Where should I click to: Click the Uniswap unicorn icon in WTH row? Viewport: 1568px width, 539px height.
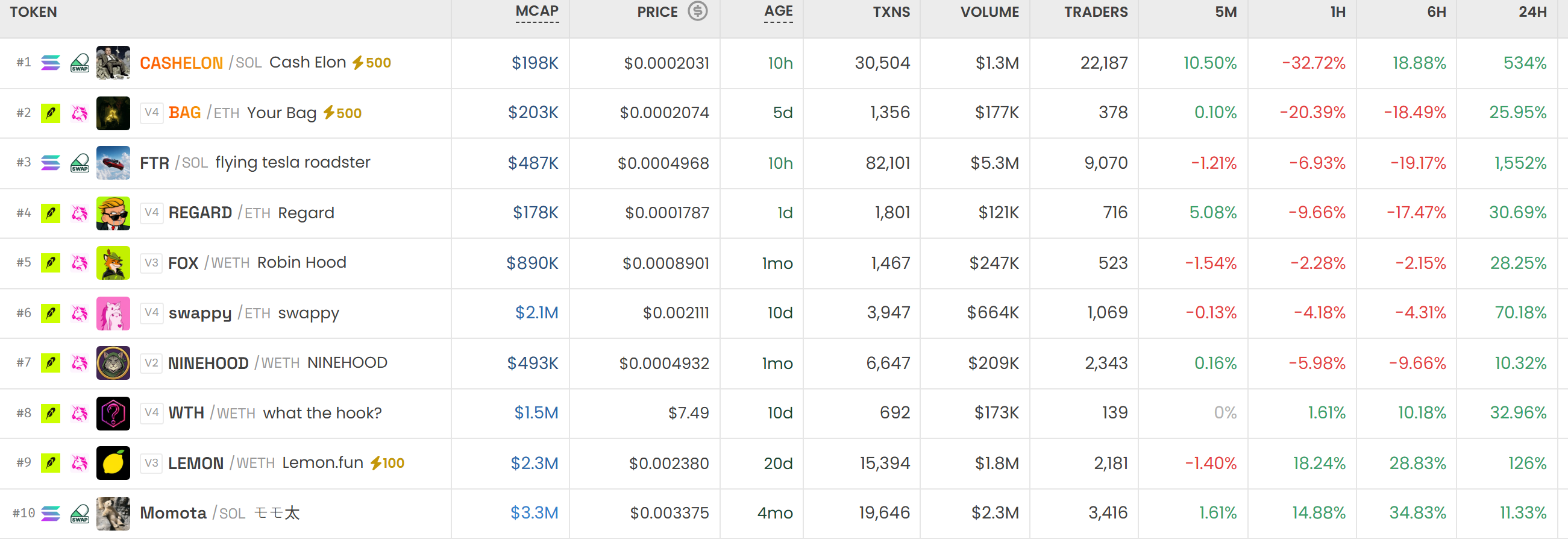[x=80, y=414]
